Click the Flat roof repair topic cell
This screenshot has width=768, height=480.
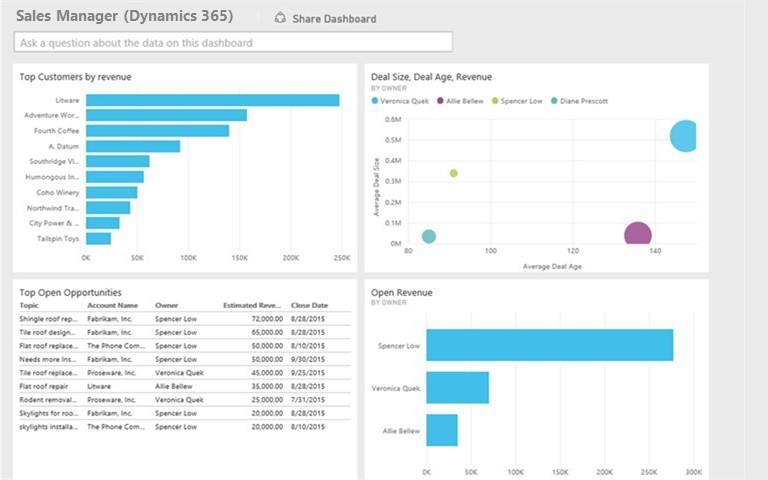click(44, 386)
